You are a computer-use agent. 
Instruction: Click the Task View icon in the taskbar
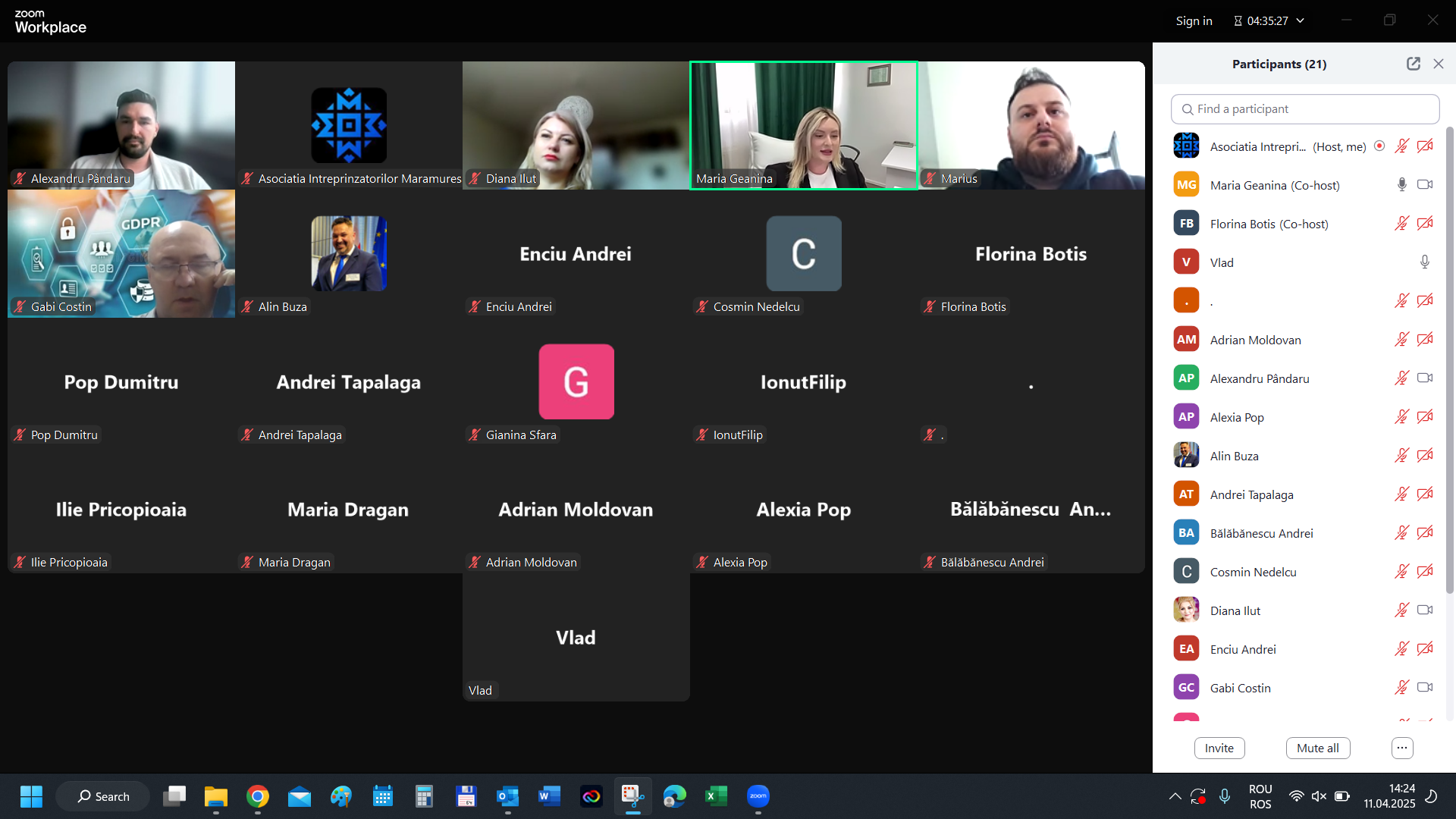coord(174,796)
